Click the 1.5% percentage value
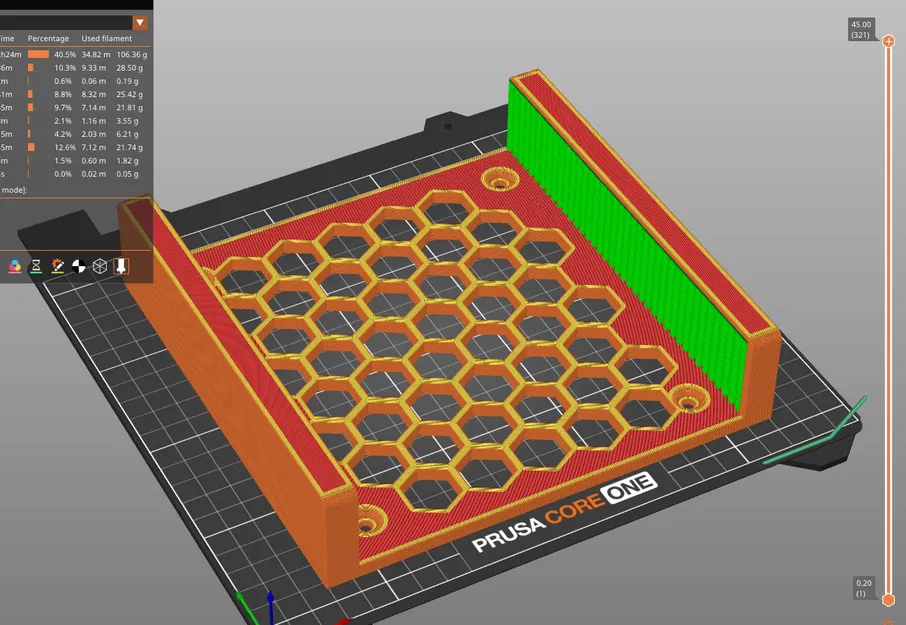The image size is (906, 625). click(x=62, y=161)
